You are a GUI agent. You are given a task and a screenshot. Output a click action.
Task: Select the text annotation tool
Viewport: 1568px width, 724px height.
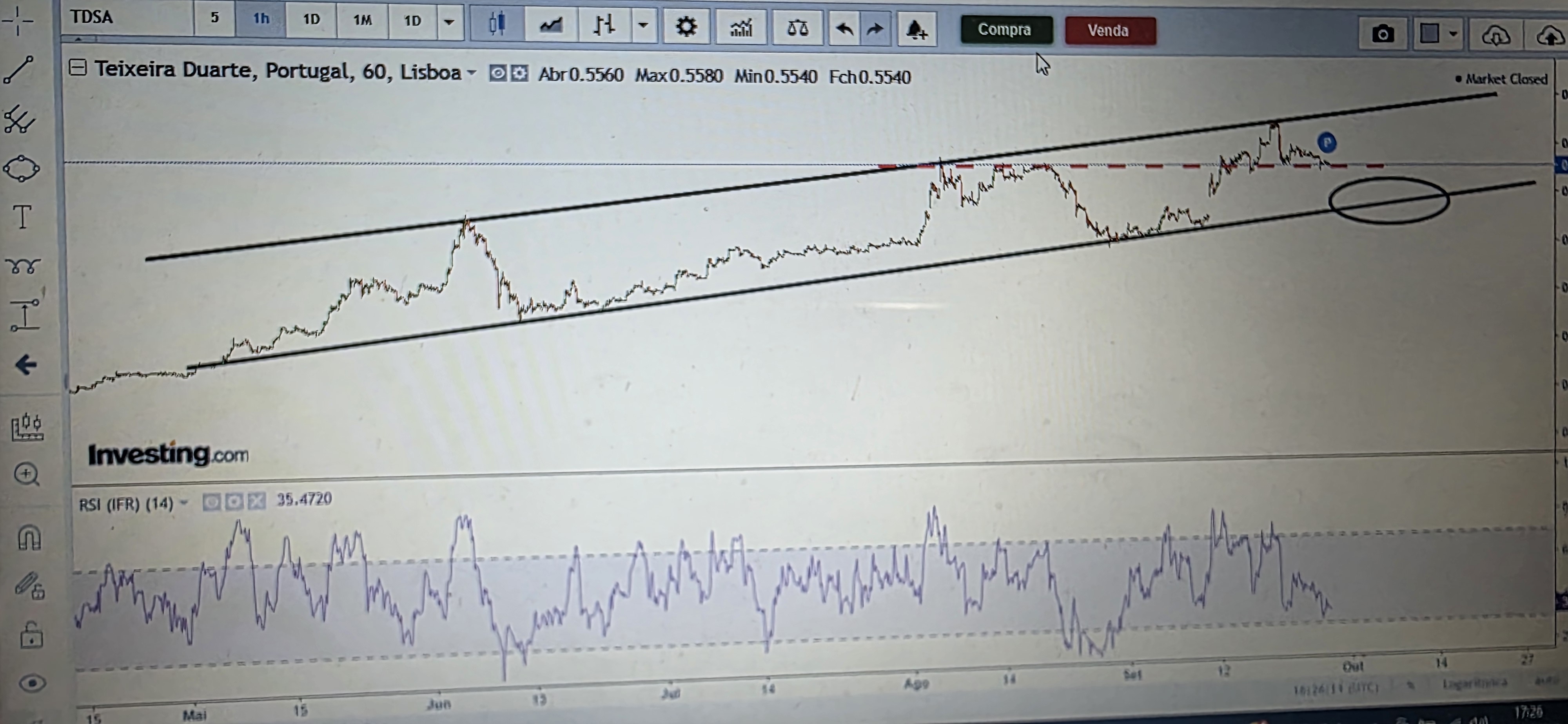[x=22, y=217]
